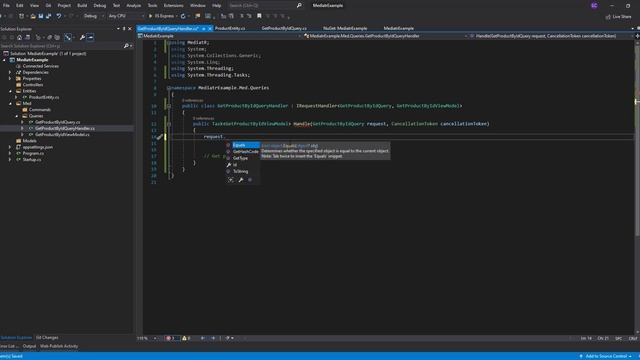The image size is (640, 360).
Task: Click the Open File toolbar icon
Action: tap(33, 16)
